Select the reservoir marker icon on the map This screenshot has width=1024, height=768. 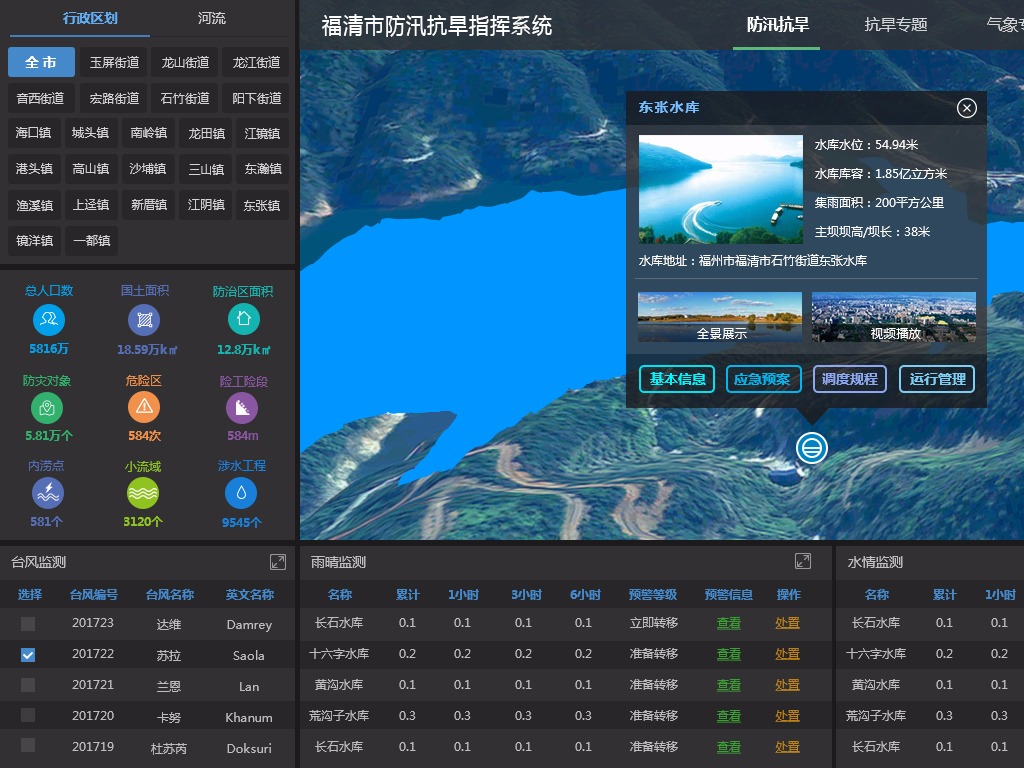click(810, 448)
